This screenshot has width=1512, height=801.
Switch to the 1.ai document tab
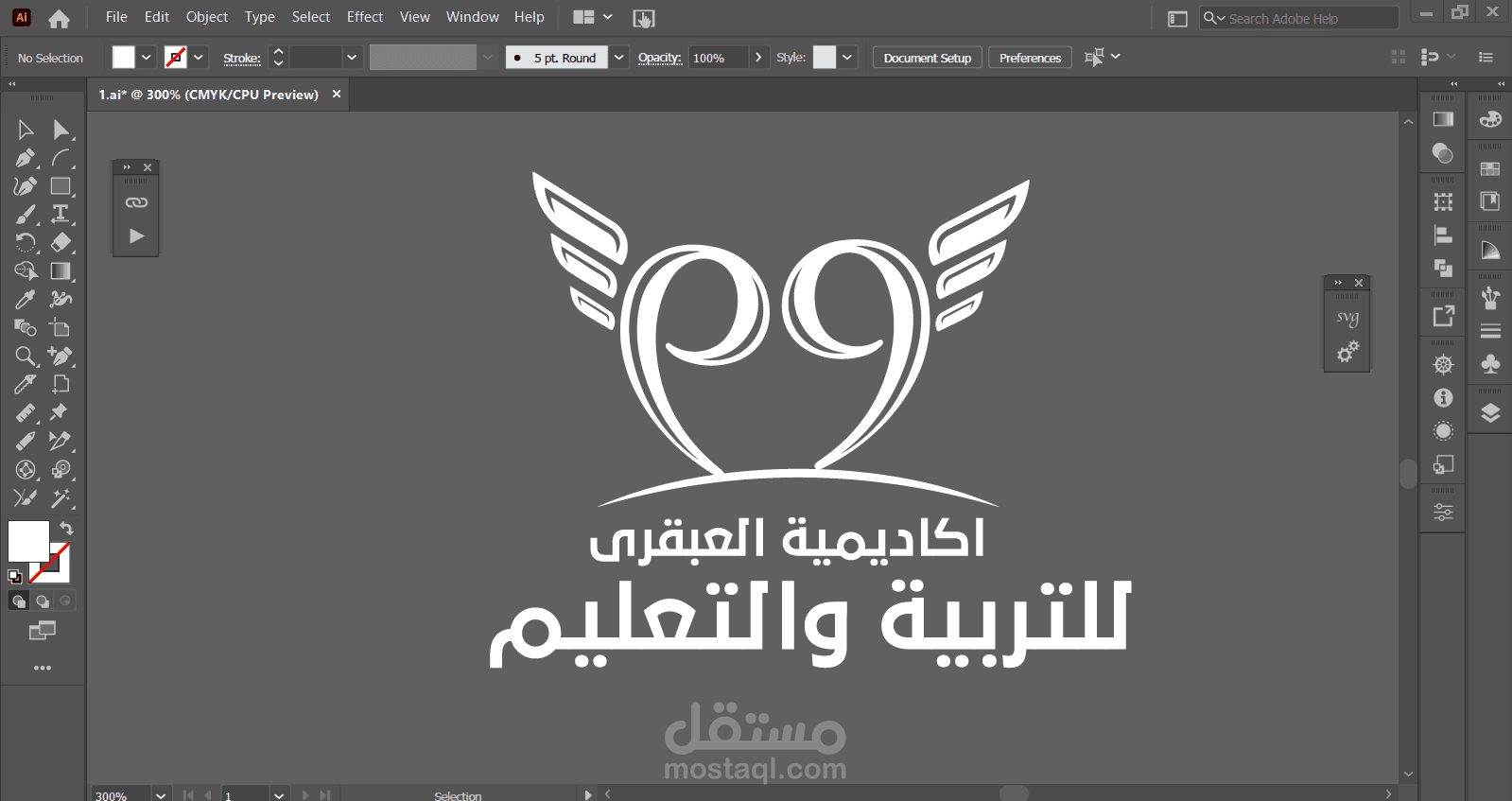pos(209,95)
